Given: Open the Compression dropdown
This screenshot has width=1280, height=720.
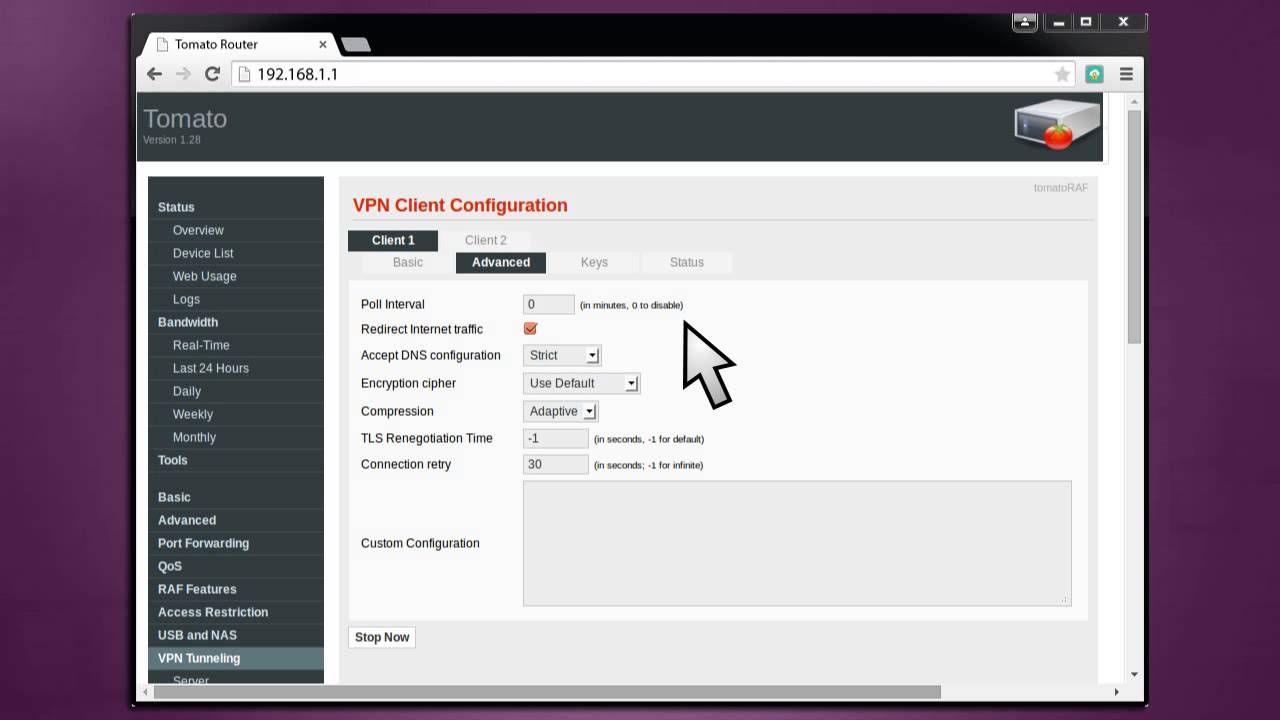Looking at the screenshot, I should pyautogui.click(x=560, y=411).
